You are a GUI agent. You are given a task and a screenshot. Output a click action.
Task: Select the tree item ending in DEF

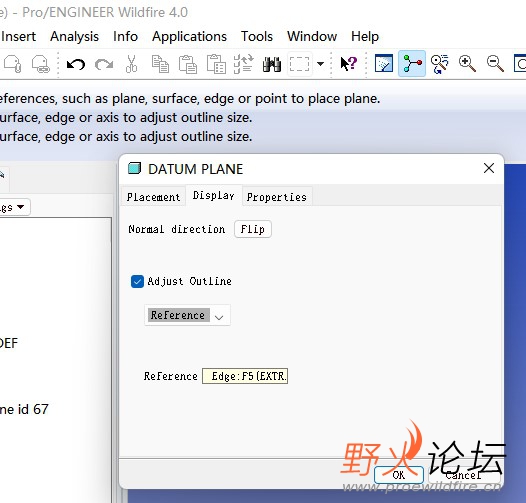[x=9, y=343]
